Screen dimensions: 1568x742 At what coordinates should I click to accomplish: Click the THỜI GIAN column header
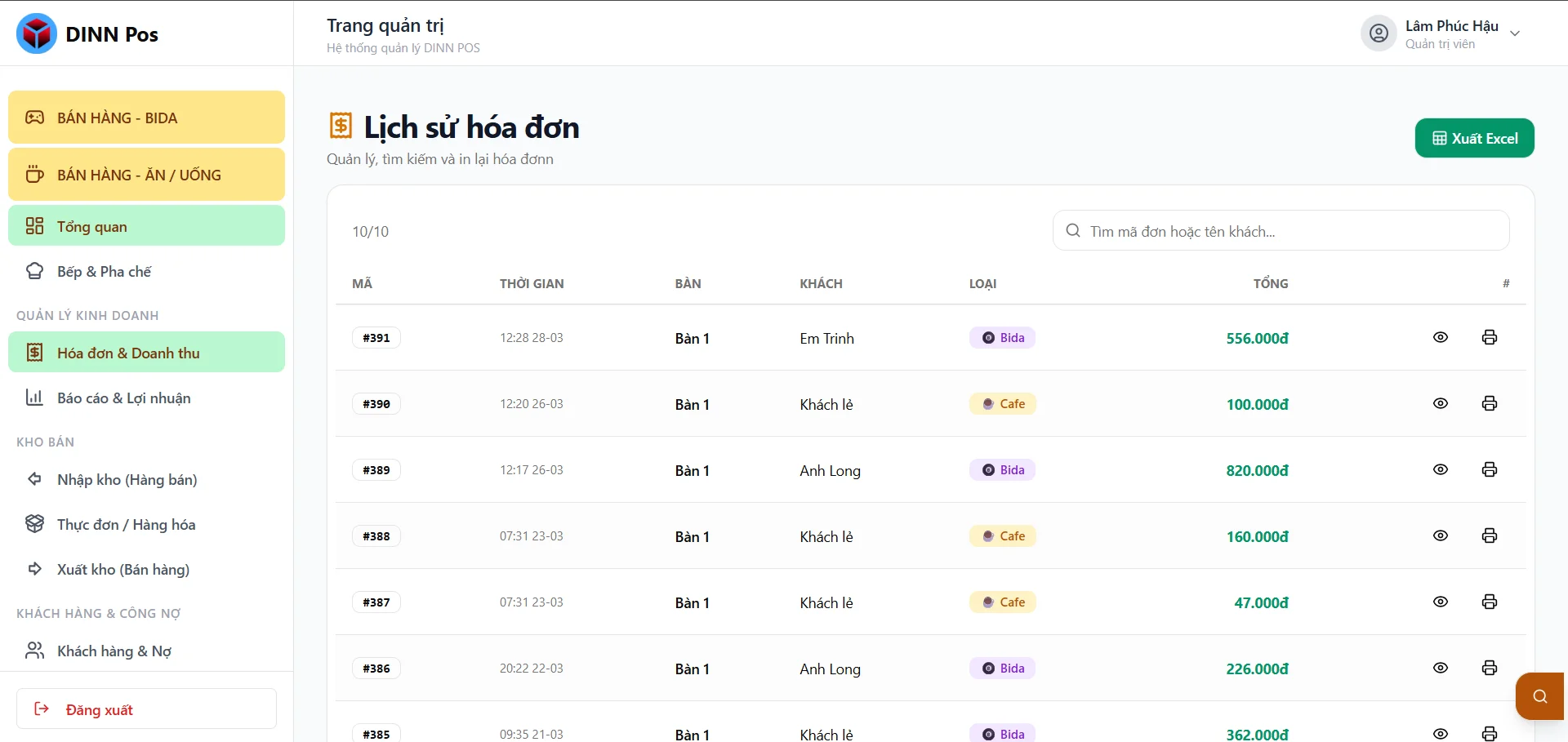[532, 284]
